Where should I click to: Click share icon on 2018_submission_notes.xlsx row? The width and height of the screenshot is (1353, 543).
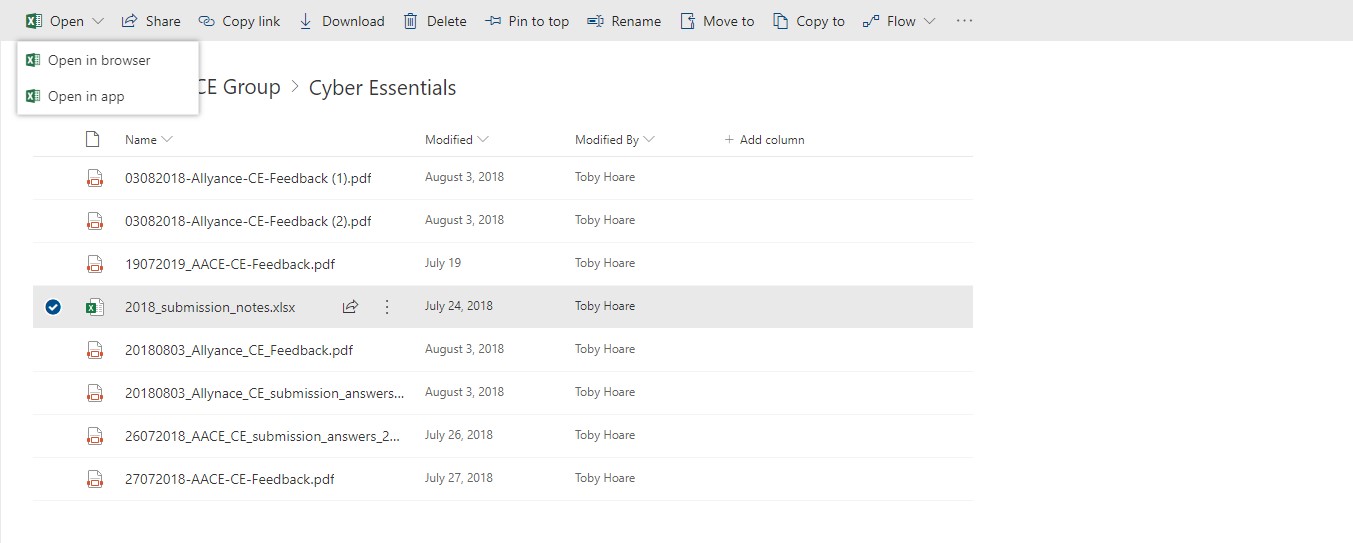350,307
